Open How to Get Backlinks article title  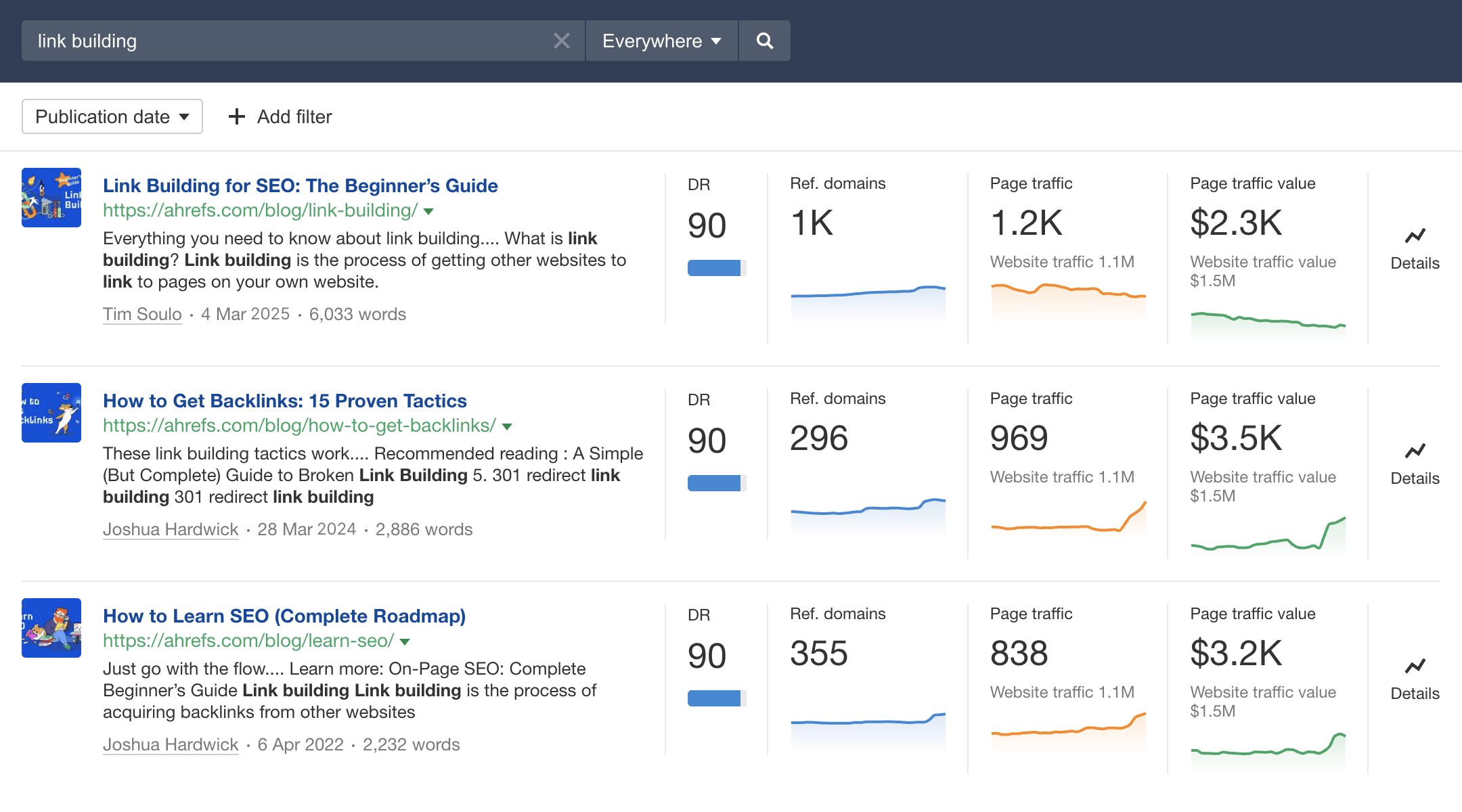[x=284, y=401]
